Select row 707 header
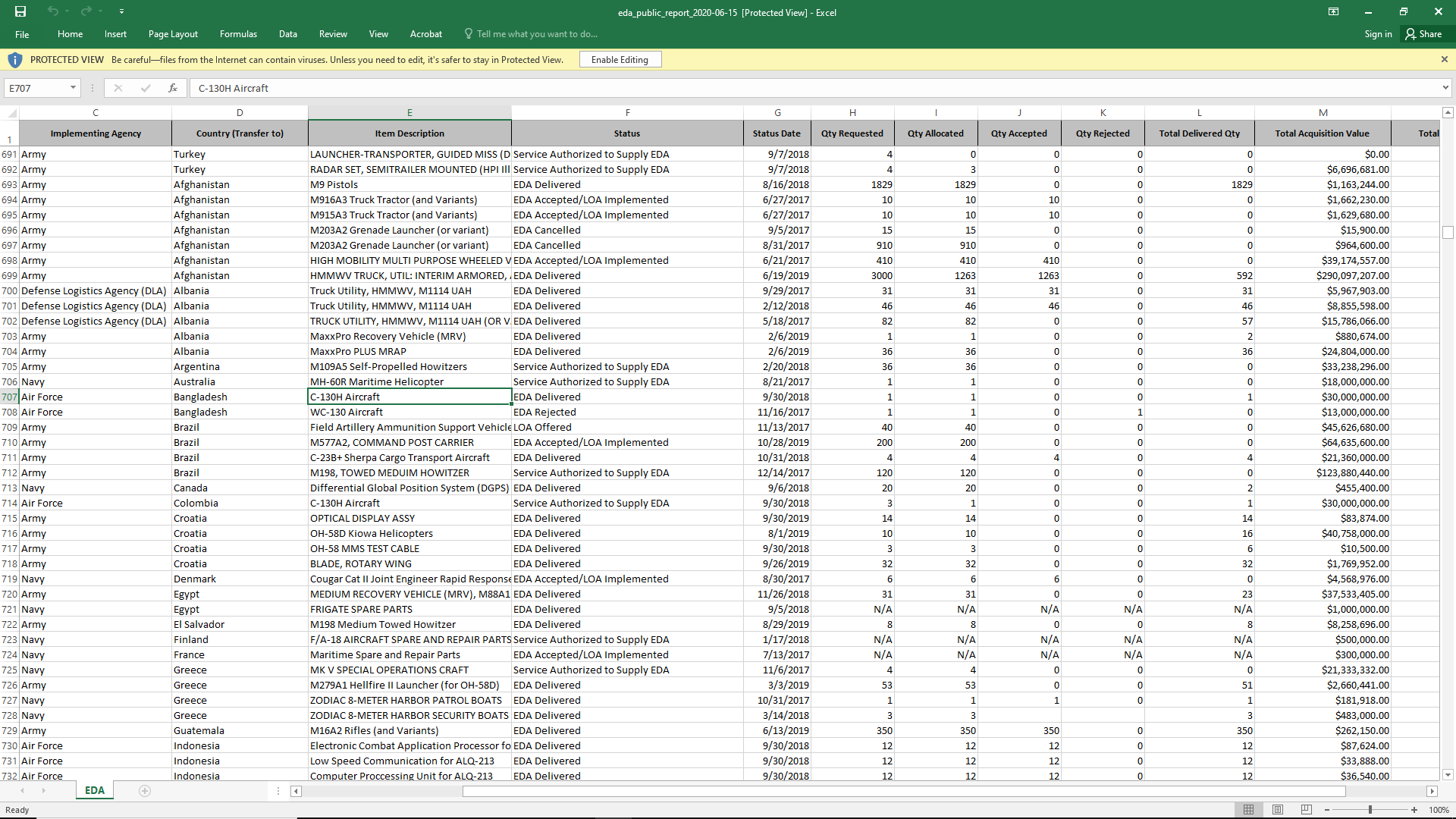The width and height of the screenshot is (1456, 819). (x=9, y=397)
